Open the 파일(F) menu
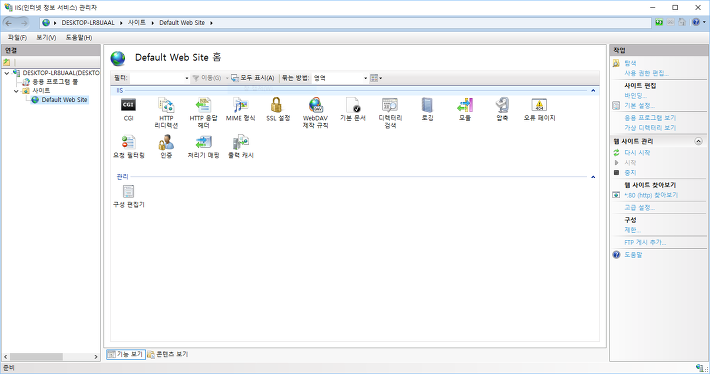Image resolution: width=710 pixels, height=374 pixels. pyautogui.click(x=17, y=38)
